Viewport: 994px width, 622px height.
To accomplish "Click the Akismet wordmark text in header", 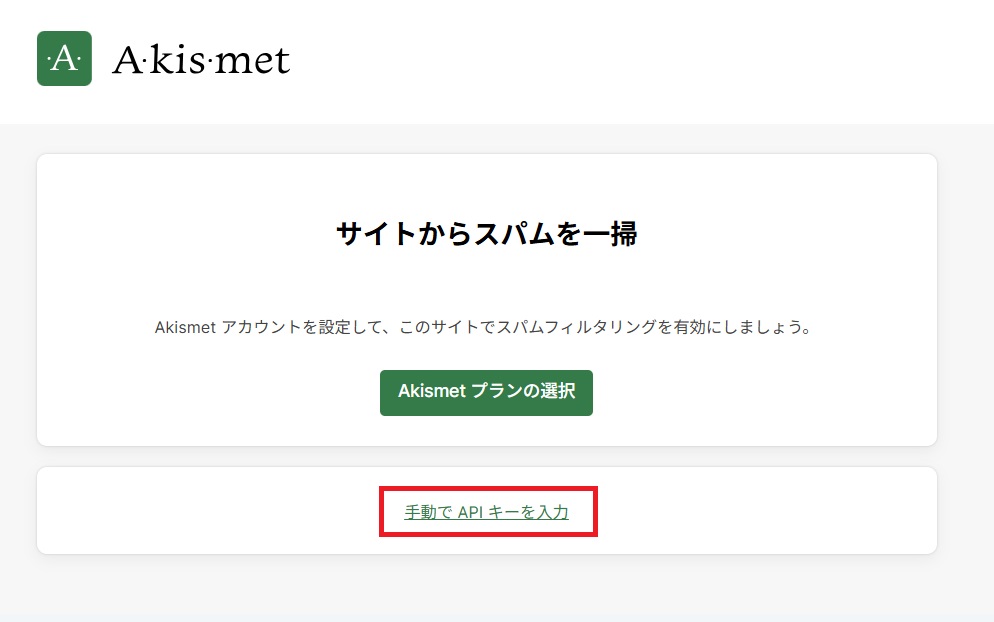I will (x=201, y=60).
